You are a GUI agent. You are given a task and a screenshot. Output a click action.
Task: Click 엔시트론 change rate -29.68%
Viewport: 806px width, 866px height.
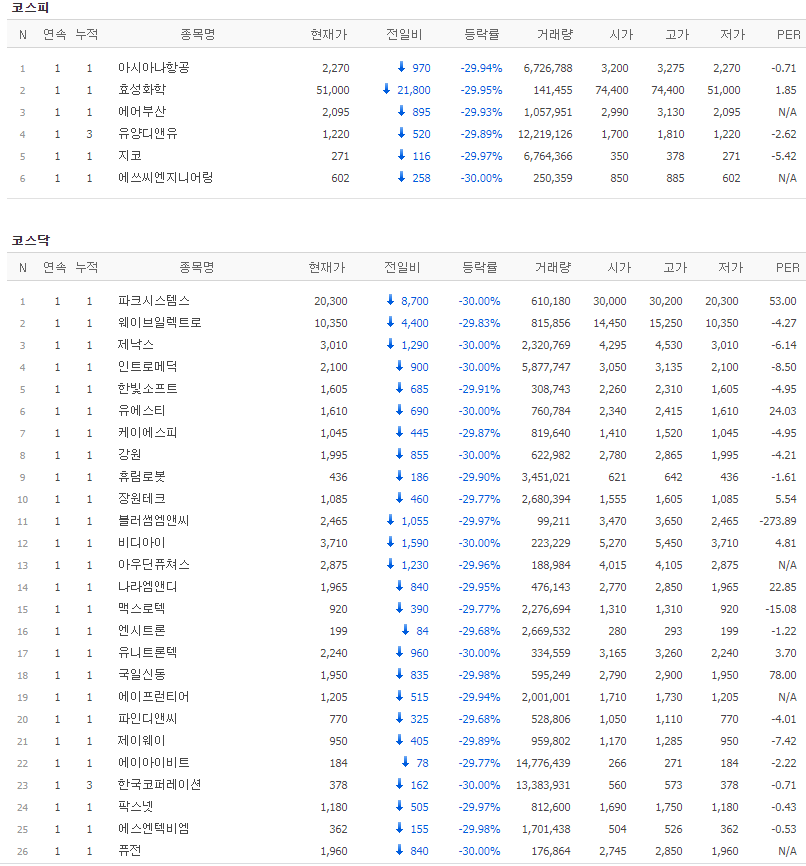479,631
